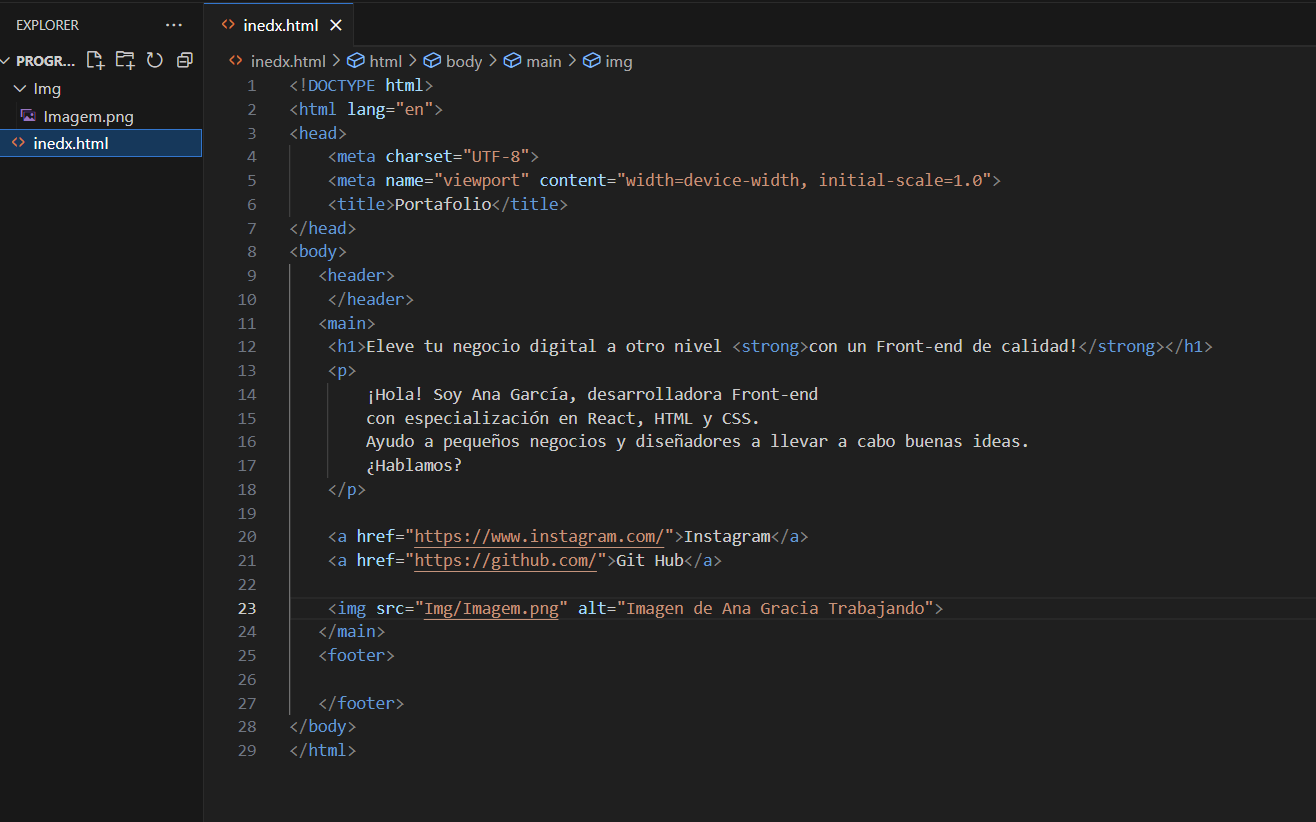Click the New Folder icon in Explorer

(x=125, y=60)
